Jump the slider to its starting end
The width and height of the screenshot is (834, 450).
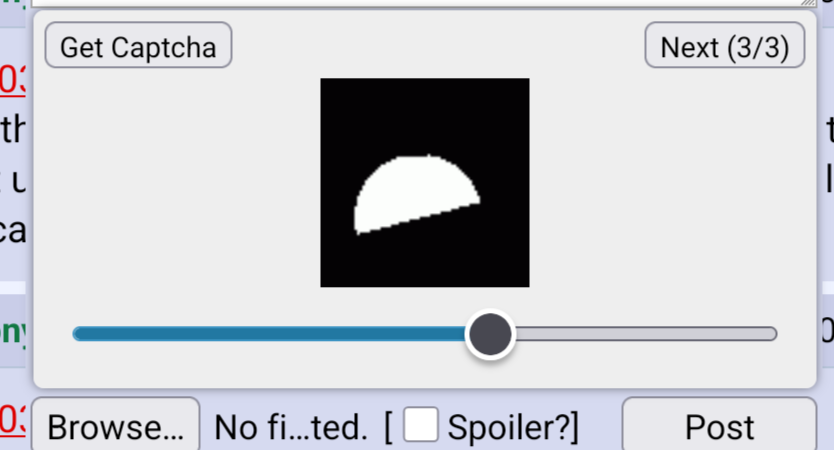pyautogui.click(x=77, y=334)
